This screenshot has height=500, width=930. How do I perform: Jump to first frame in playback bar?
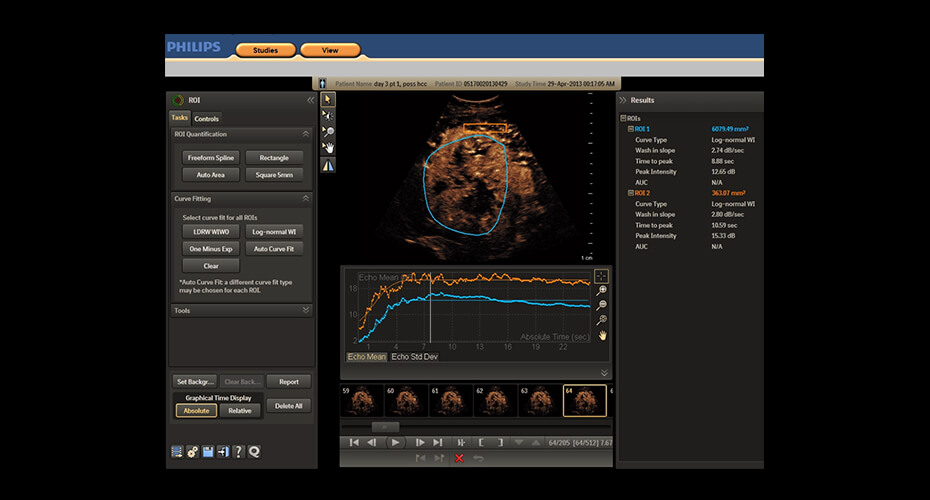[352, 442]
